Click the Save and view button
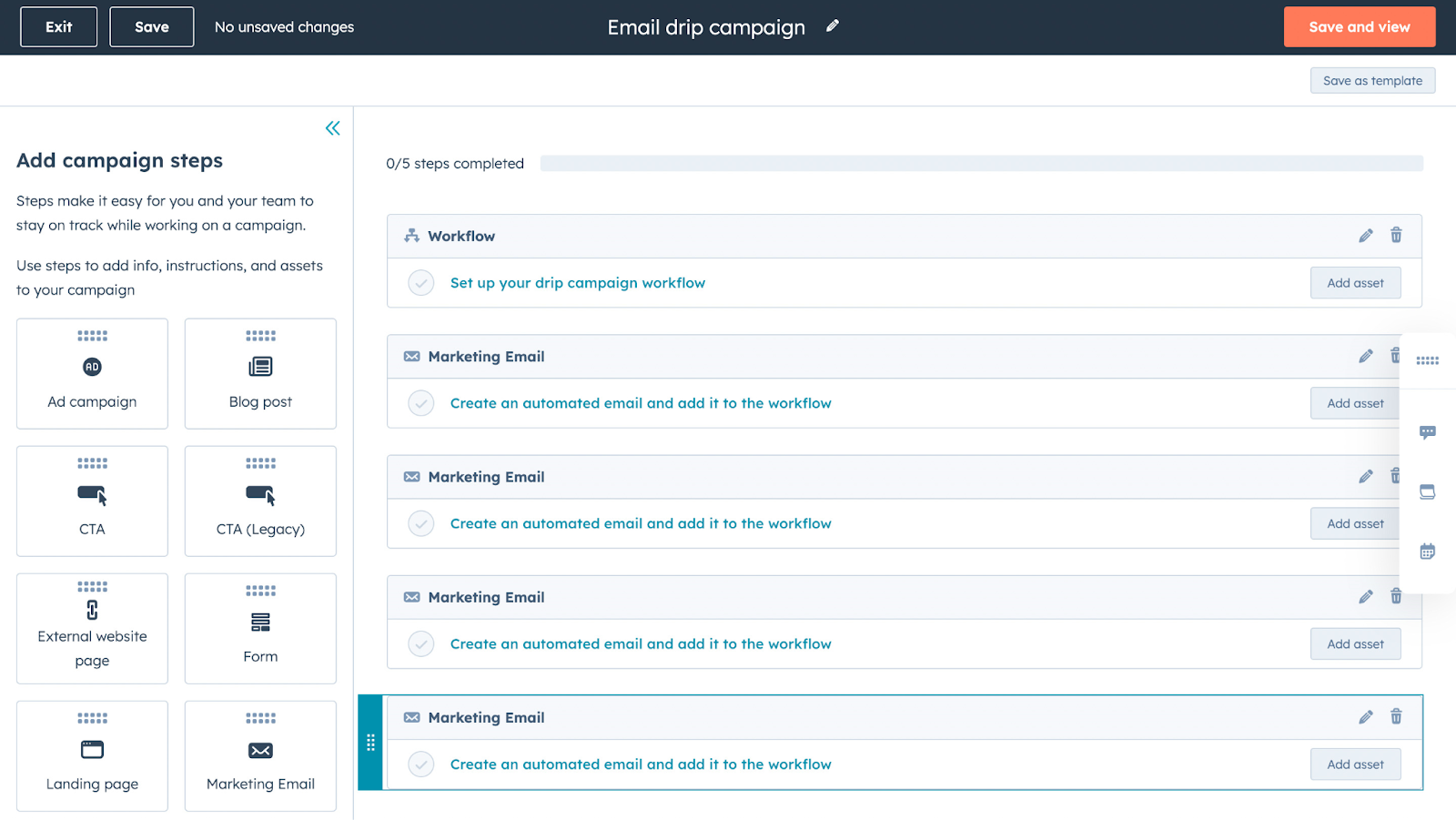This screenshot has width=1456, height=820. click(1359, 26)
